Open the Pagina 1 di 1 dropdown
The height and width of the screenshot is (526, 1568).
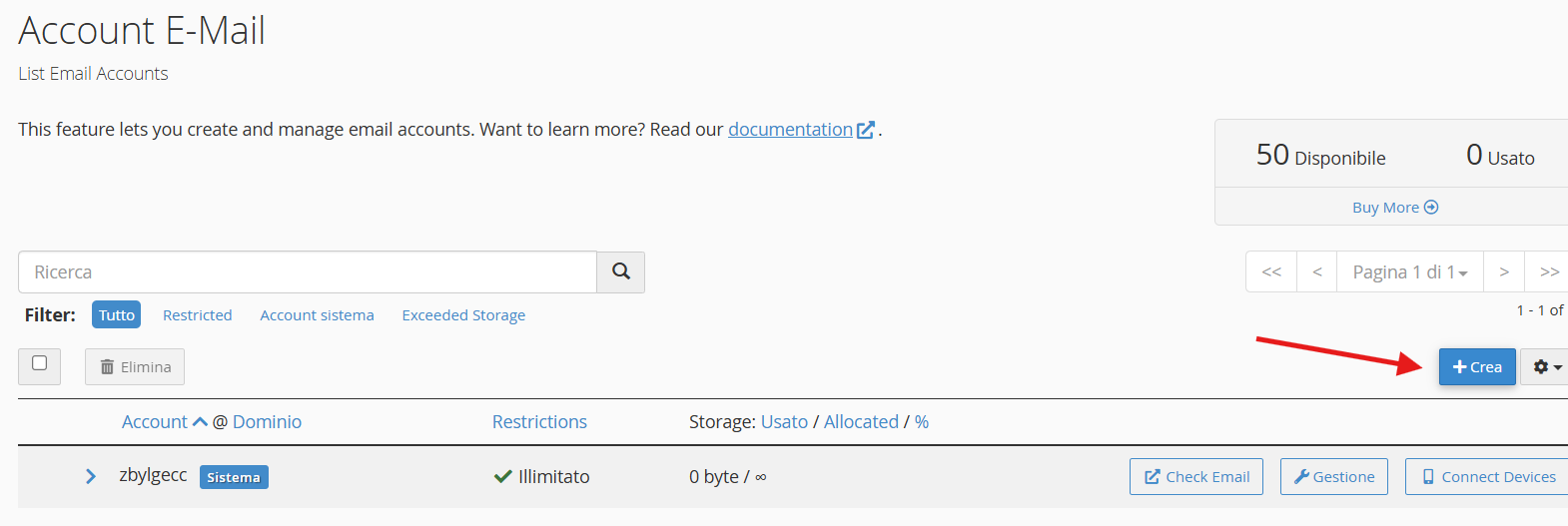[x=1410, y=271]
